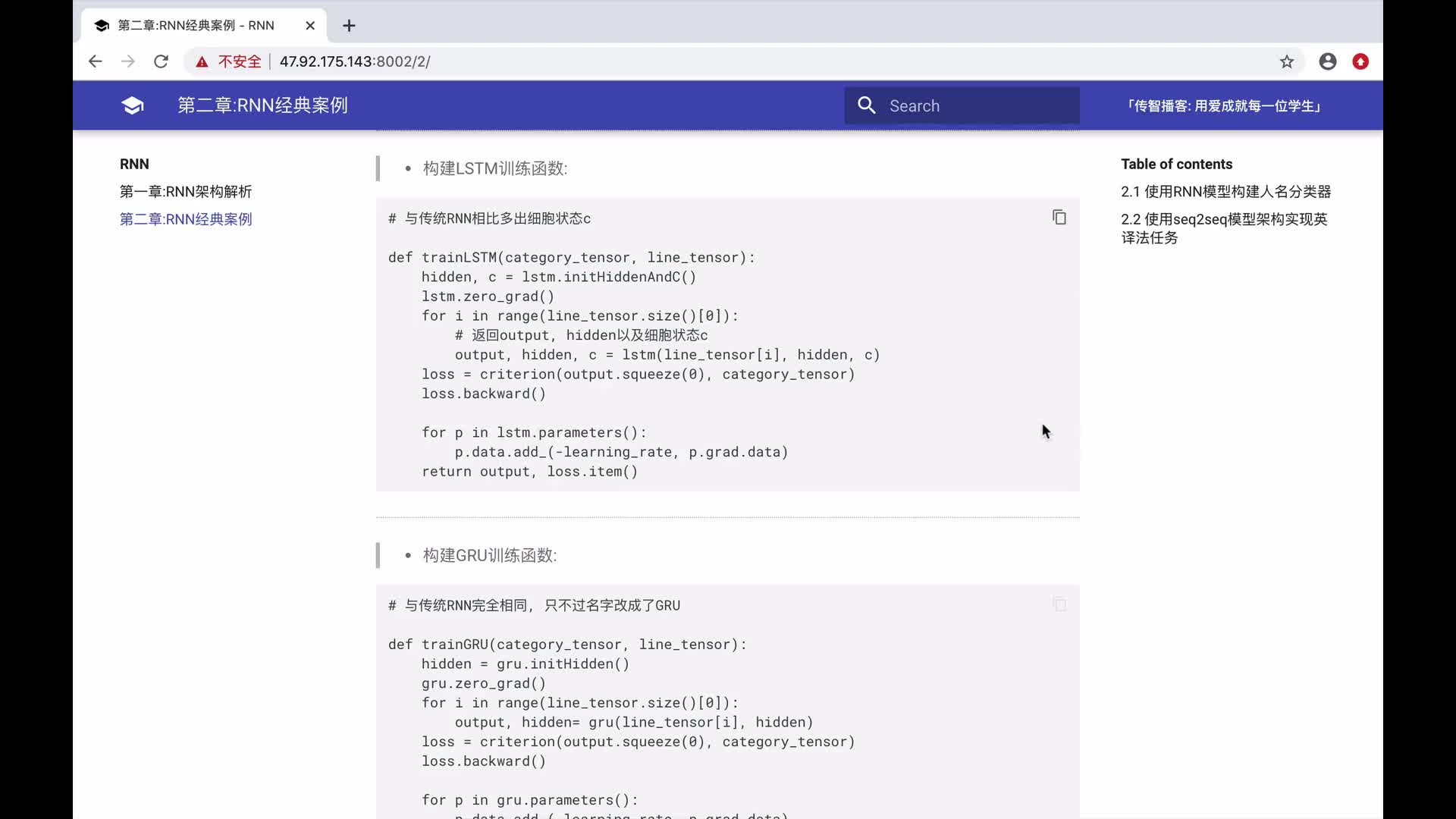Expand 第一章:RNN架构解析 sidebar link

pos(186,191)
